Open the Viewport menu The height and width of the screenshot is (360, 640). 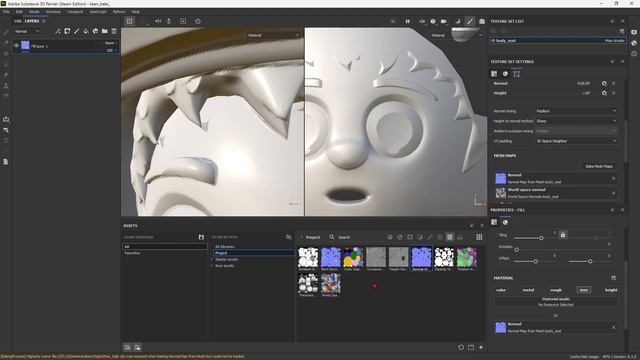[75, 12]
